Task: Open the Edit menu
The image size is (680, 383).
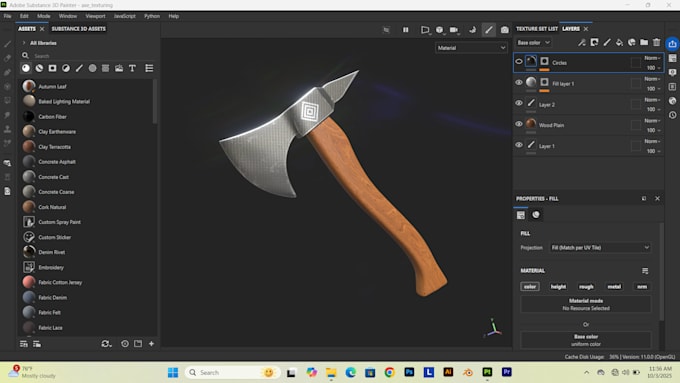Action: [x=24, y=16]
